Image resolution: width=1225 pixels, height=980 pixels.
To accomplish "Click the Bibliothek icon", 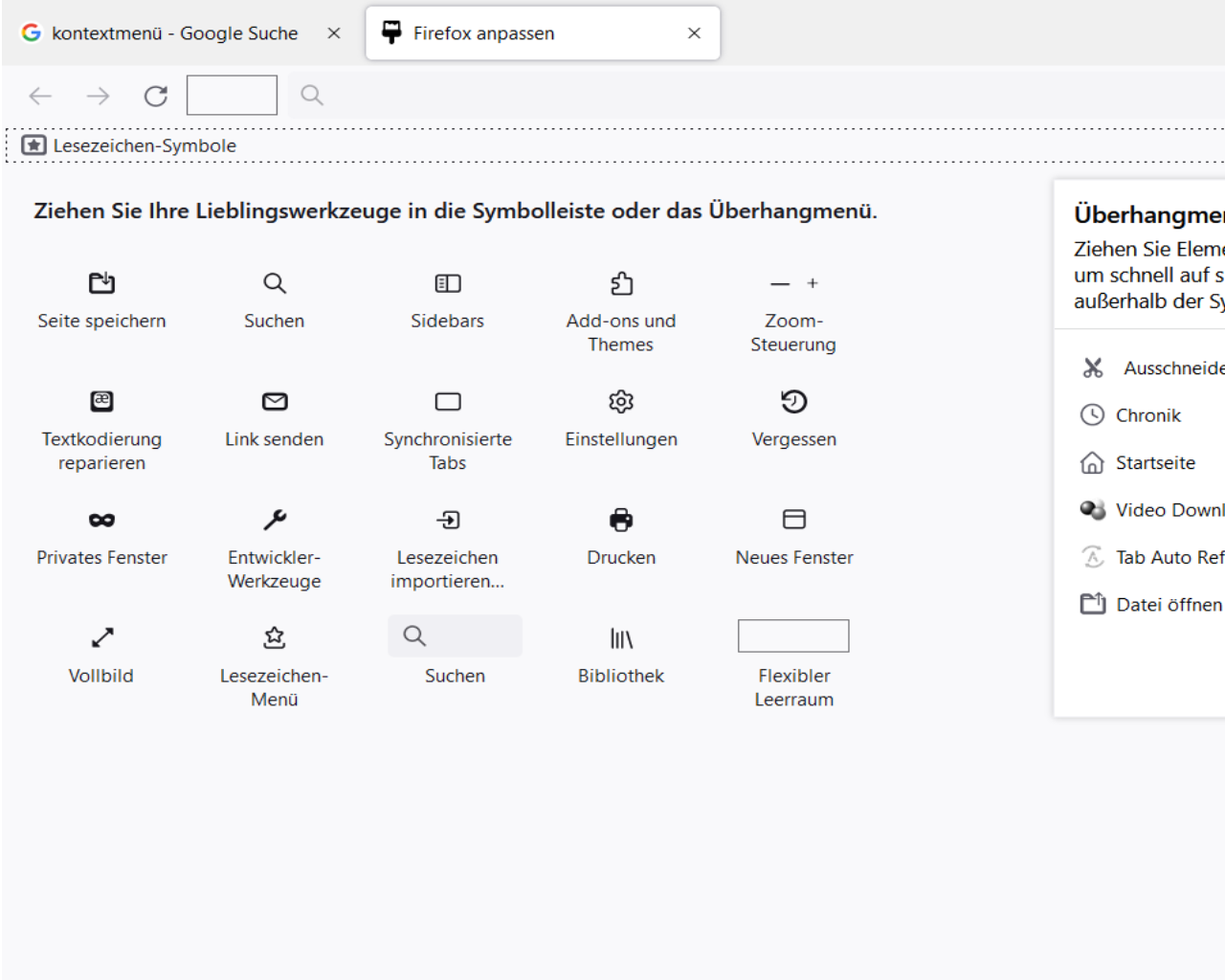I will pos(621,637).
